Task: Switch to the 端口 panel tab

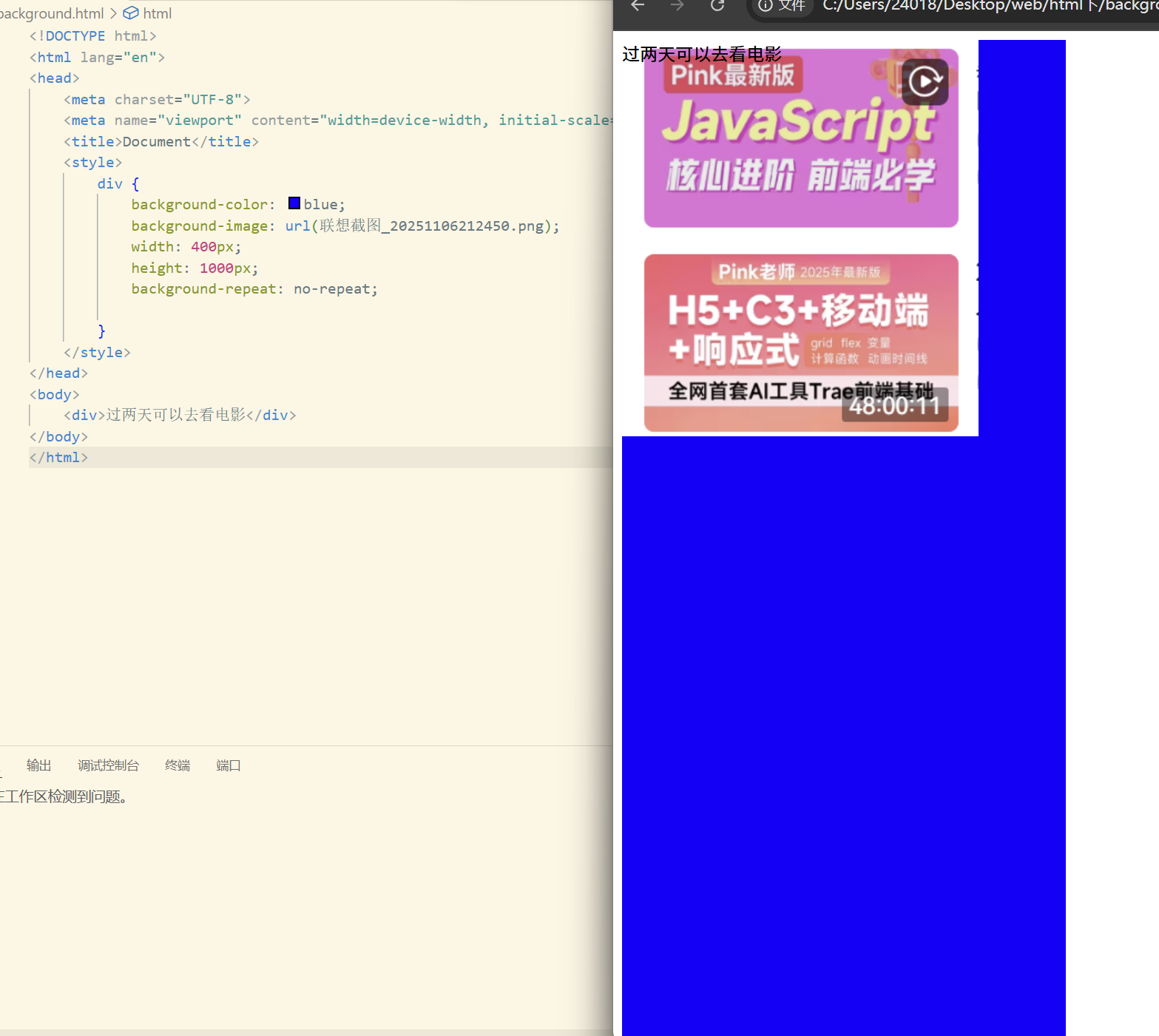Action: click(229, 765)
